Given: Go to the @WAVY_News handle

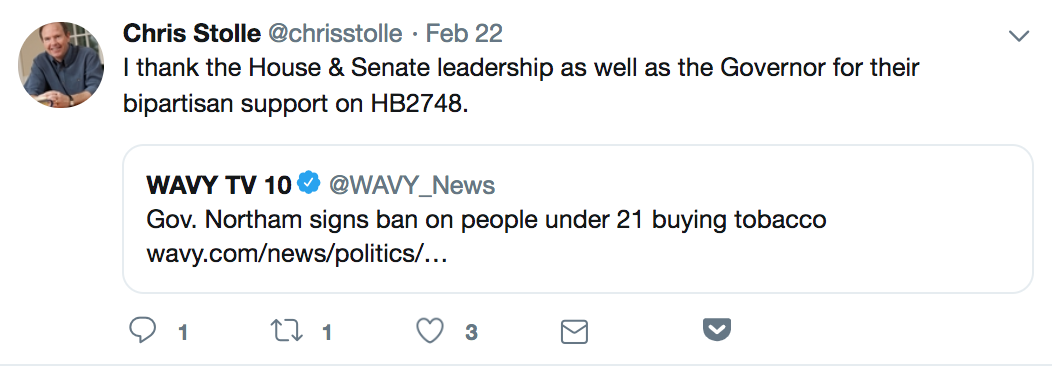Looking at the screenshot, I should click(412, 185).
